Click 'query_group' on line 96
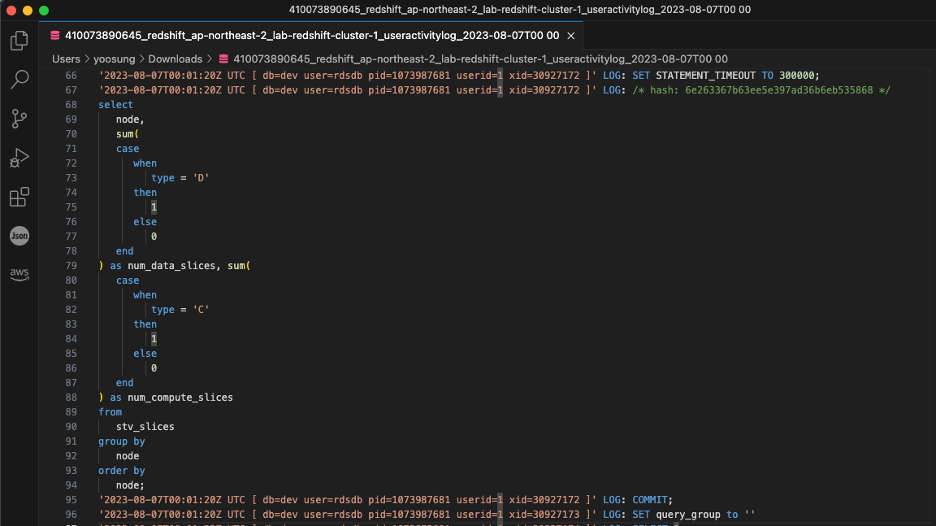The height and width of the screenshot is (526, 936). [x=688, y=515]
